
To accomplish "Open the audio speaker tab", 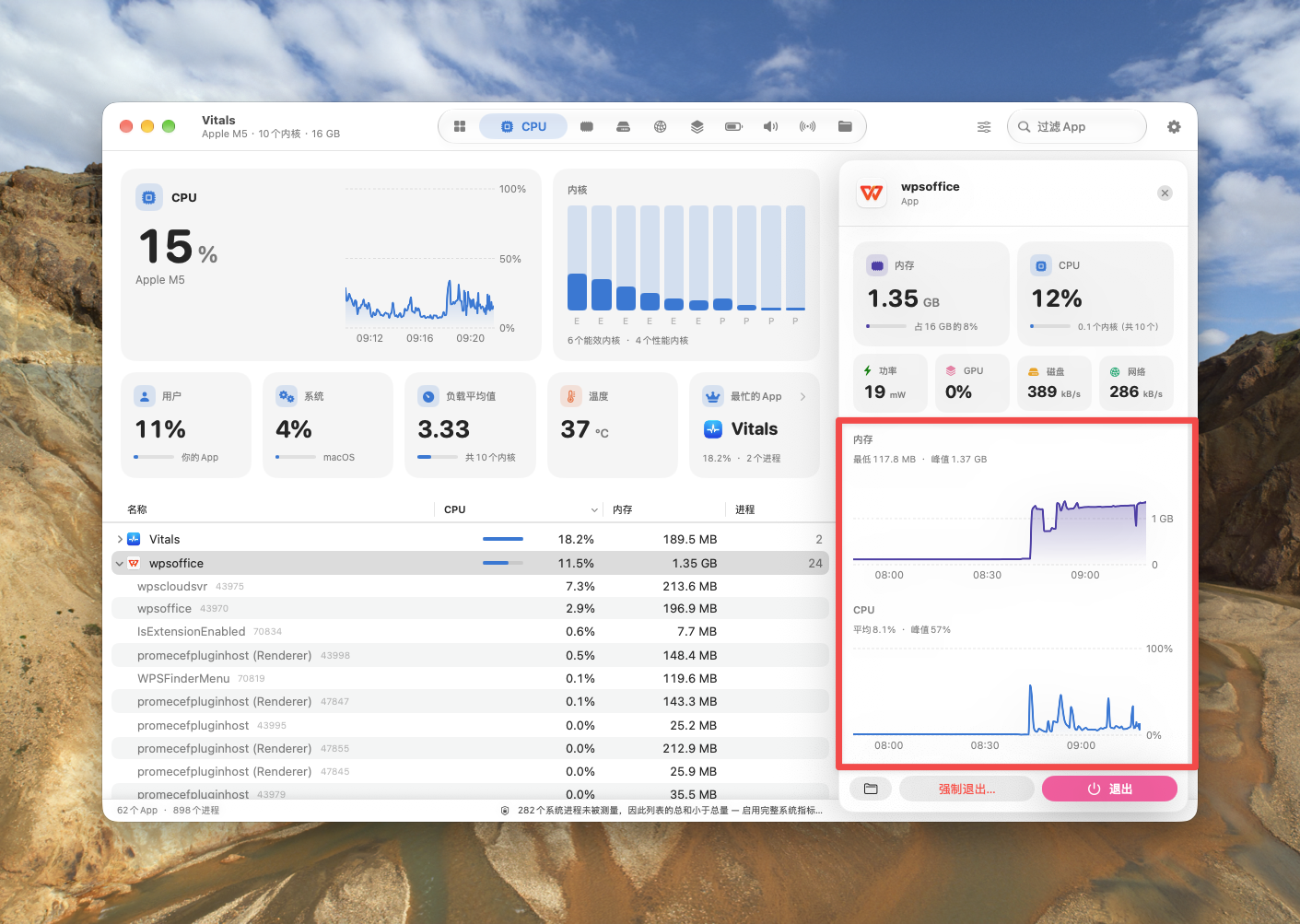I will (770, 126).
